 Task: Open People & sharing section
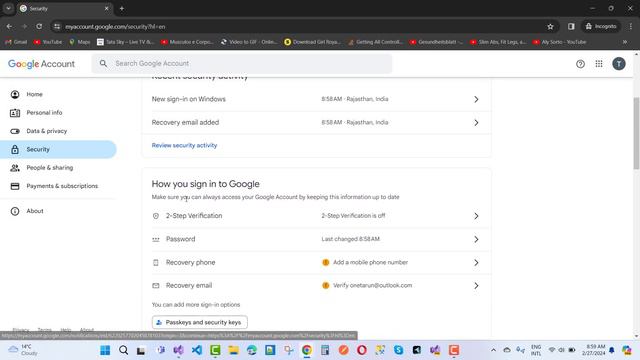pos(49,168)
